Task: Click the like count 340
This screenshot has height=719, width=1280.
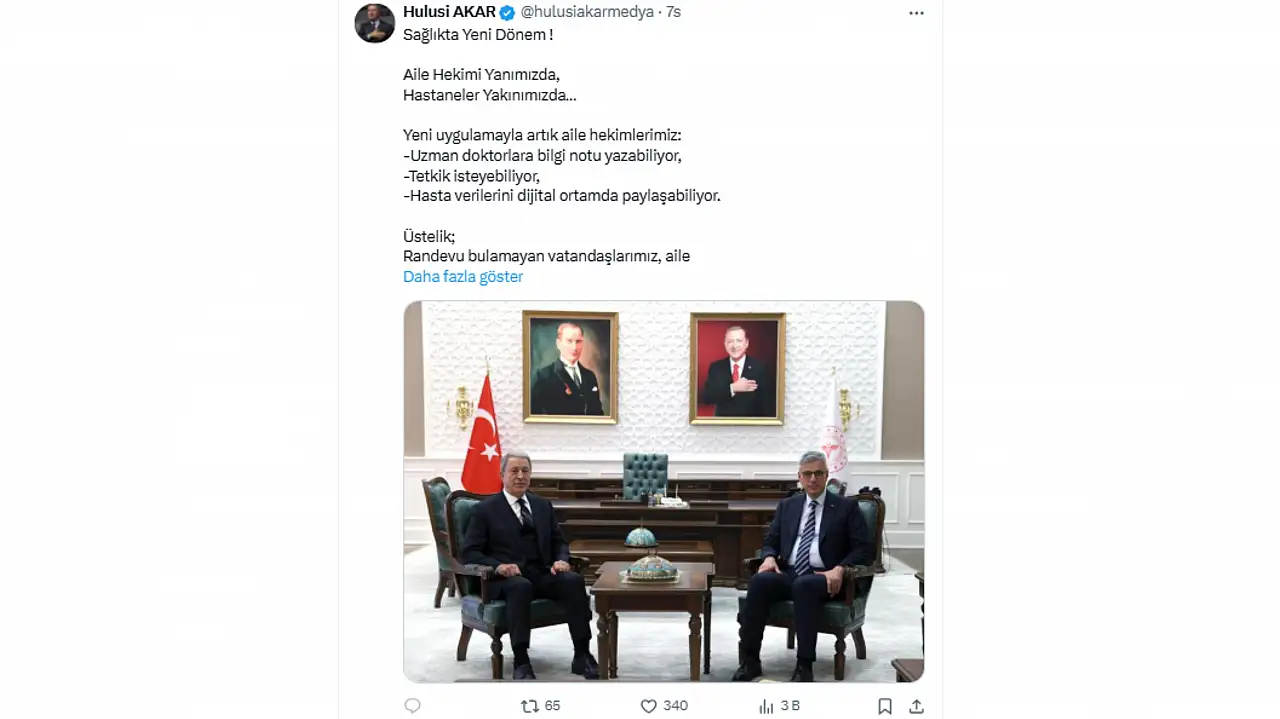Action: (x=676, y=706)
